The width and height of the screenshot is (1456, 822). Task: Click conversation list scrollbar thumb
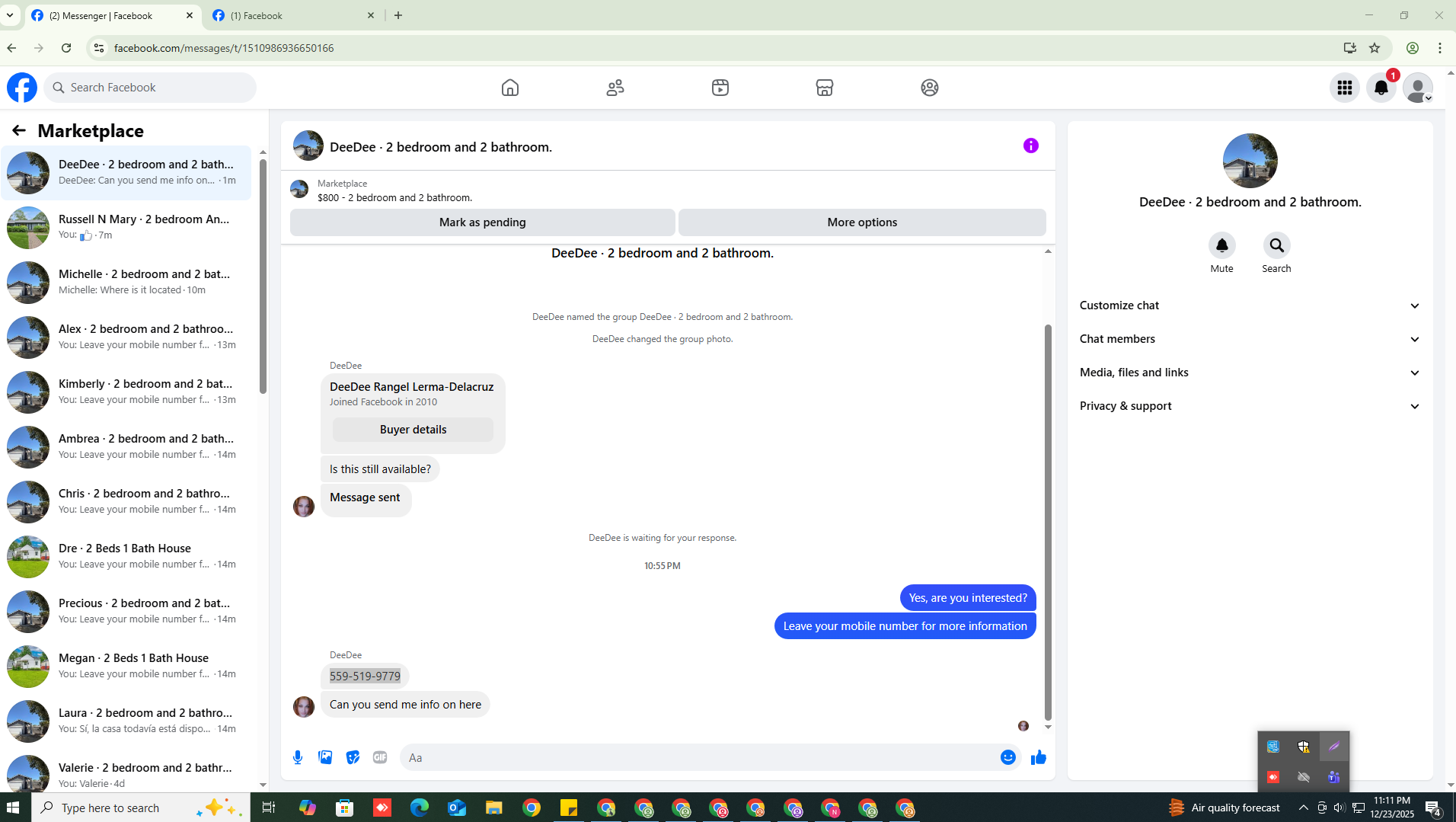tap(263, 276)
